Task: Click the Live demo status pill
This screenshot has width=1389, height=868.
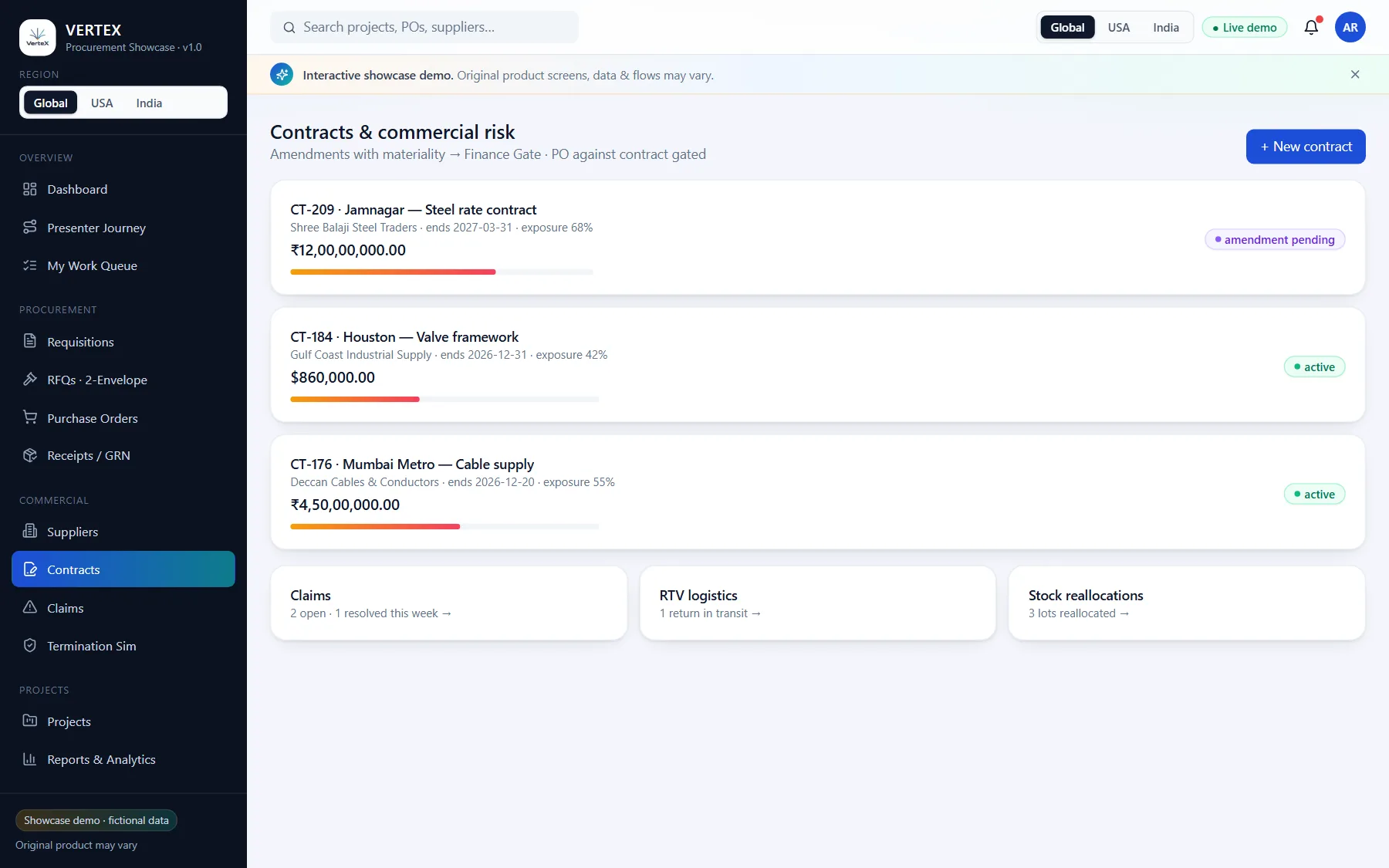Action: [x=1244, y=27]
